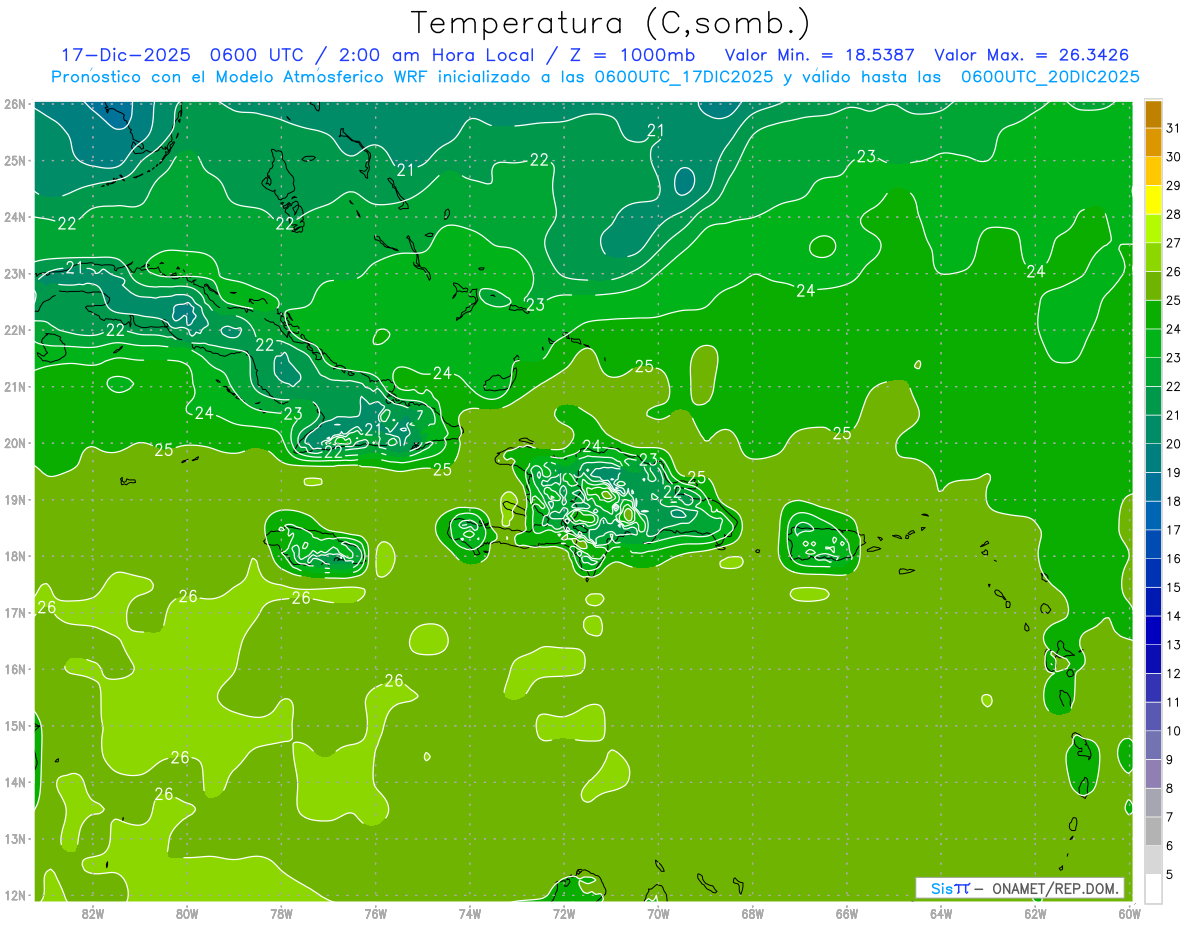Click the title 'Temperatura (C,somb.)'

[611, 23]
